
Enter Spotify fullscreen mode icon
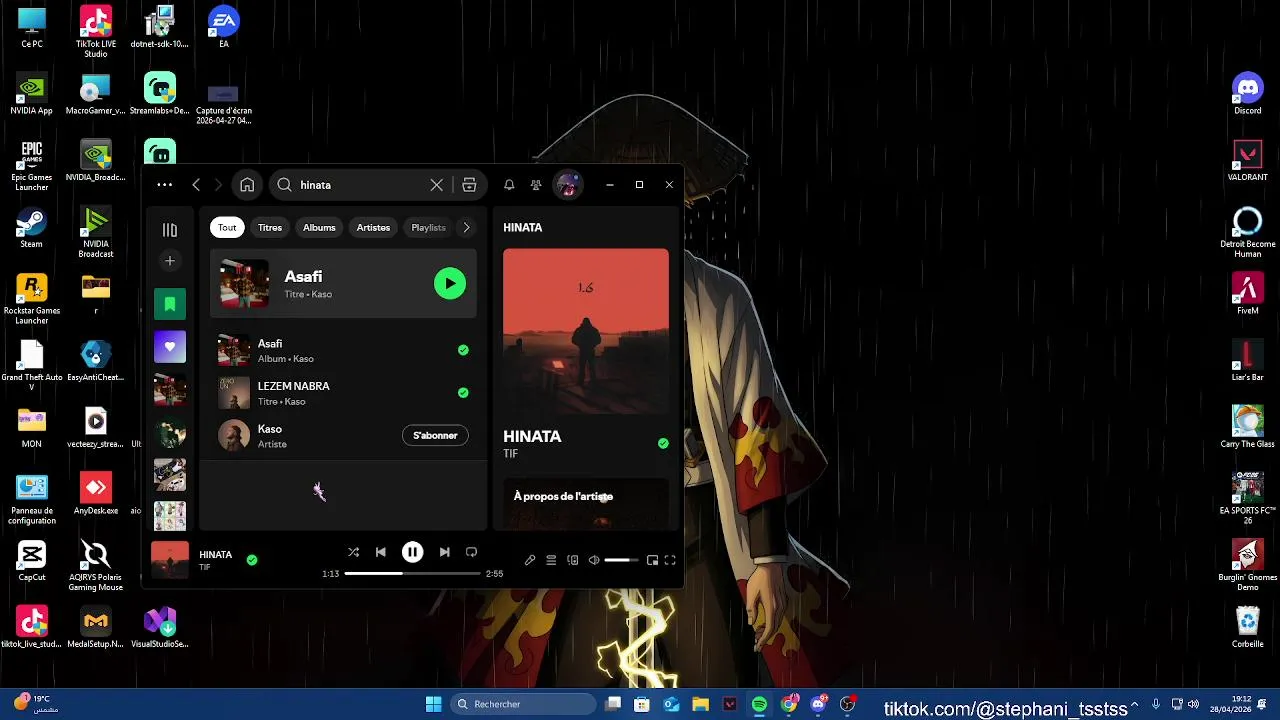(670, 561)
